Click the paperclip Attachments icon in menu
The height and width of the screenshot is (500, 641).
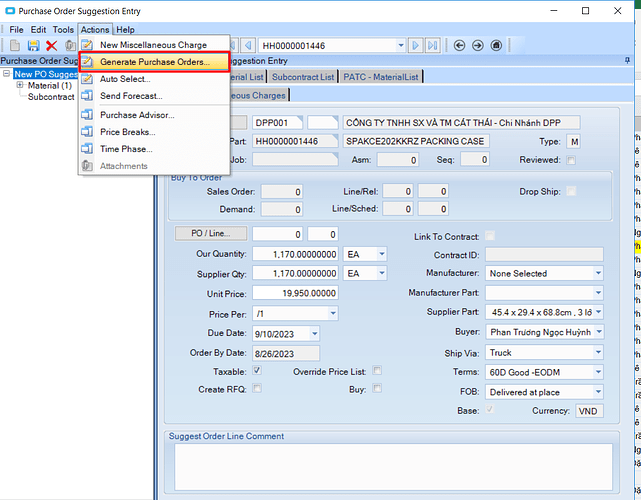[87, 166]
